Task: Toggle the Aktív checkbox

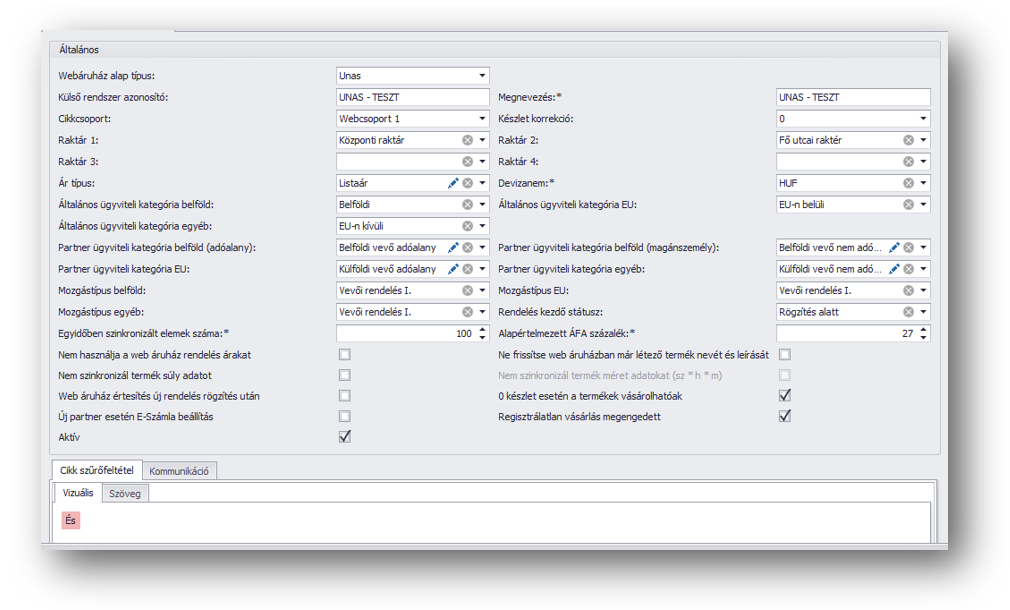Action: click(x=344, y=437)
